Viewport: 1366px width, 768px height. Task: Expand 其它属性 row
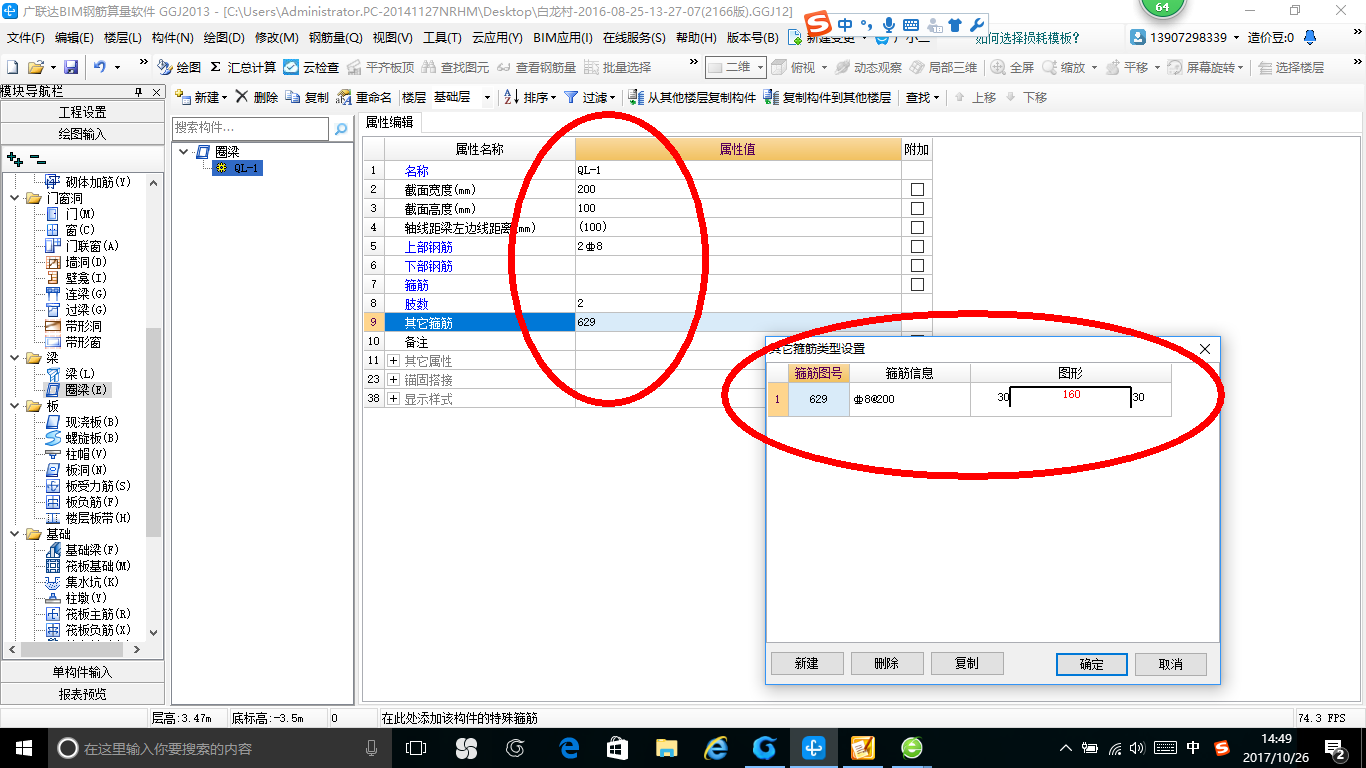pyautogui.click(x=393, y=360)
